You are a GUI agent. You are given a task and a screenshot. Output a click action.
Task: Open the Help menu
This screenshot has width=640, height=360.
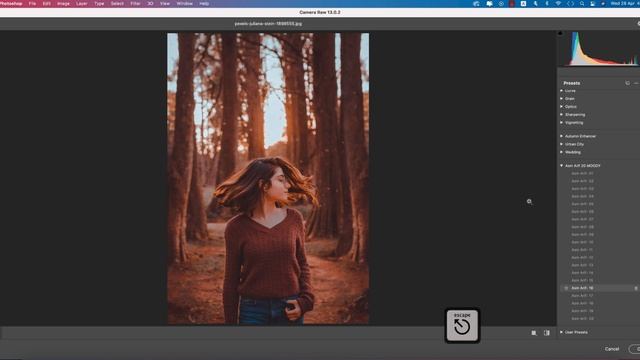pyautogui.click(x=204, y=4)
